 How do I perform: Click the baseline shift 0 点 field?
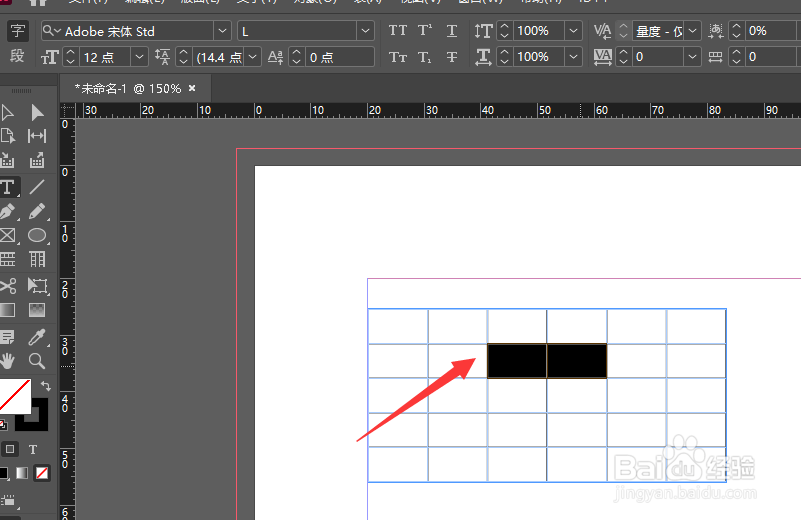[340, 57]
